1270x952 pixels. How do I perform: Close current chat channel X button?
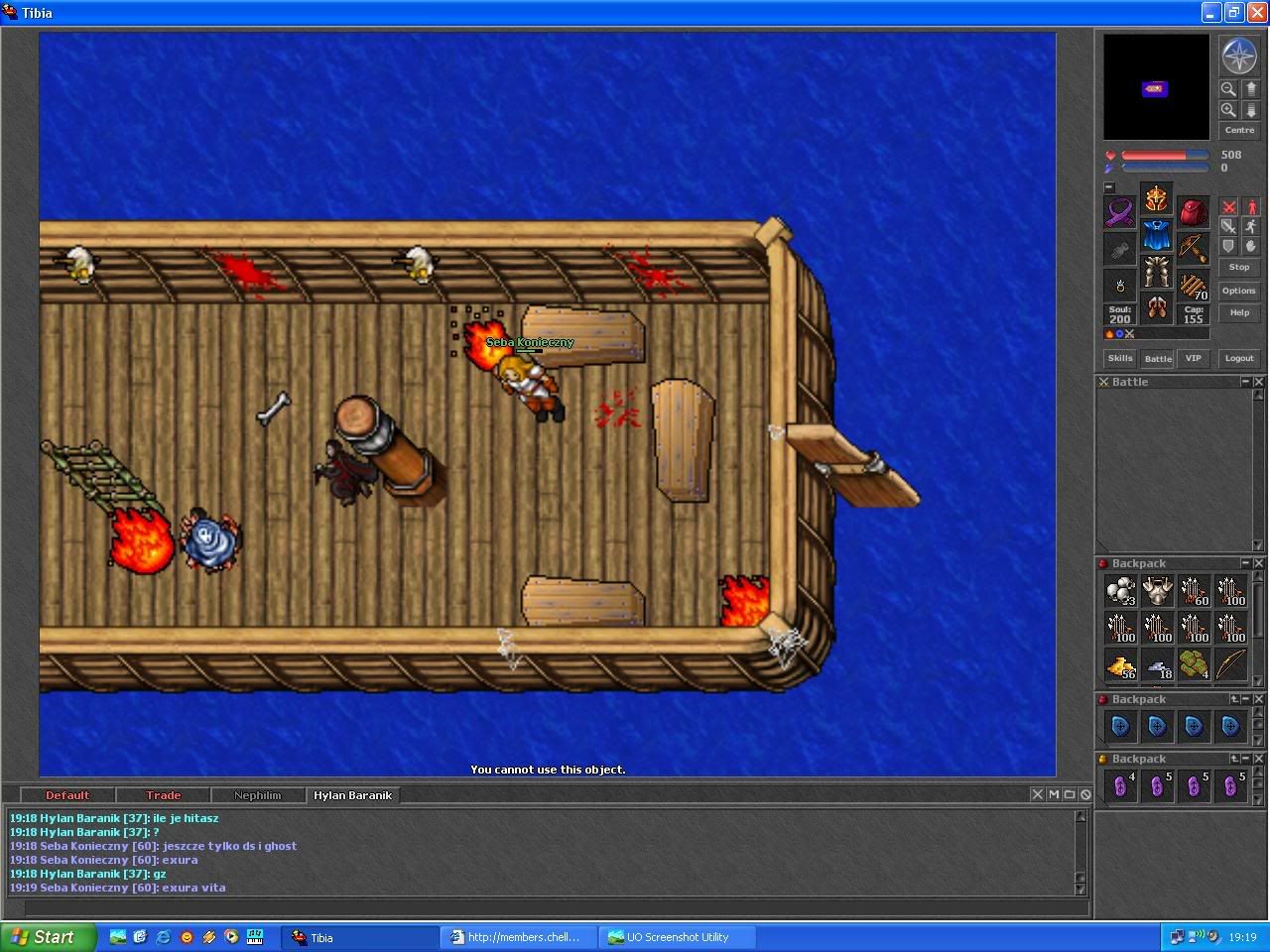tap(1037, 794)
